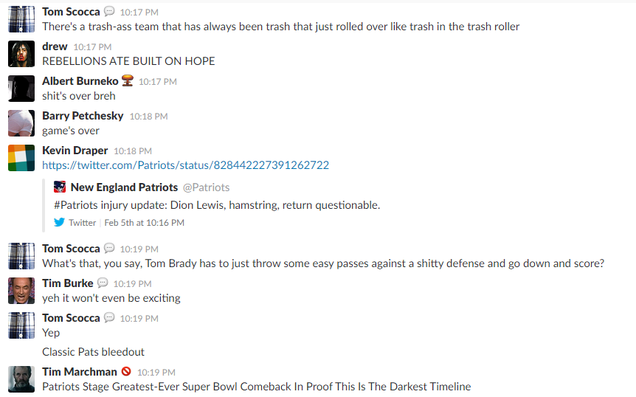Screen dimensions: 636x397
Task: Open Tim Burke's avatar photo
Action: pos(21,291)
